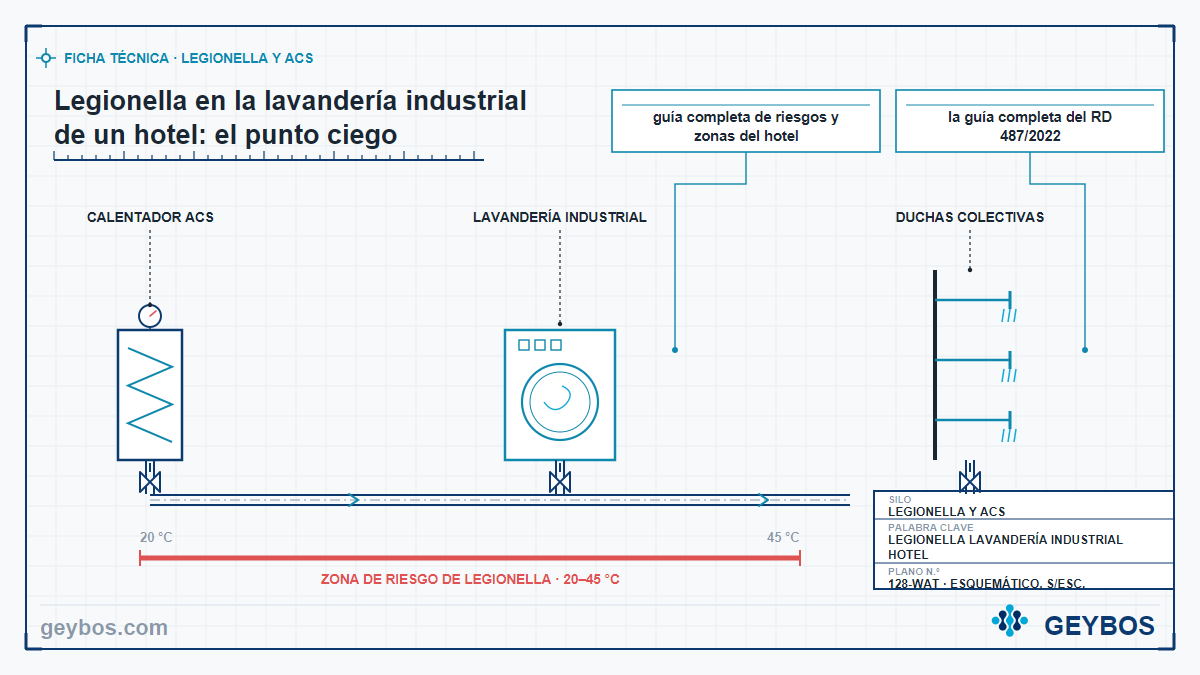Click the SILO value 'LEGIONELLA Y ACS'
This screenshot has height=675, width=1200.
coord(947,511)
